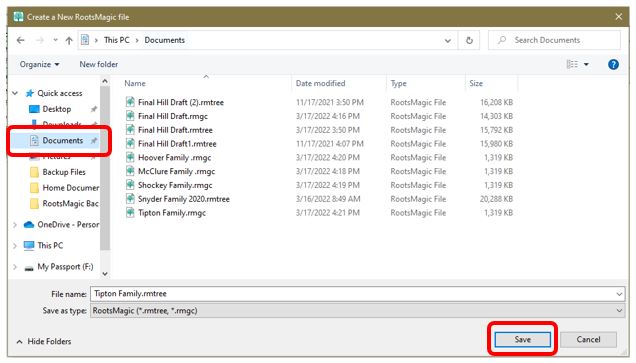636x363 pixels.
Task: Select file Final Hill Draft1.rmtree
Action: pos(177,144)
